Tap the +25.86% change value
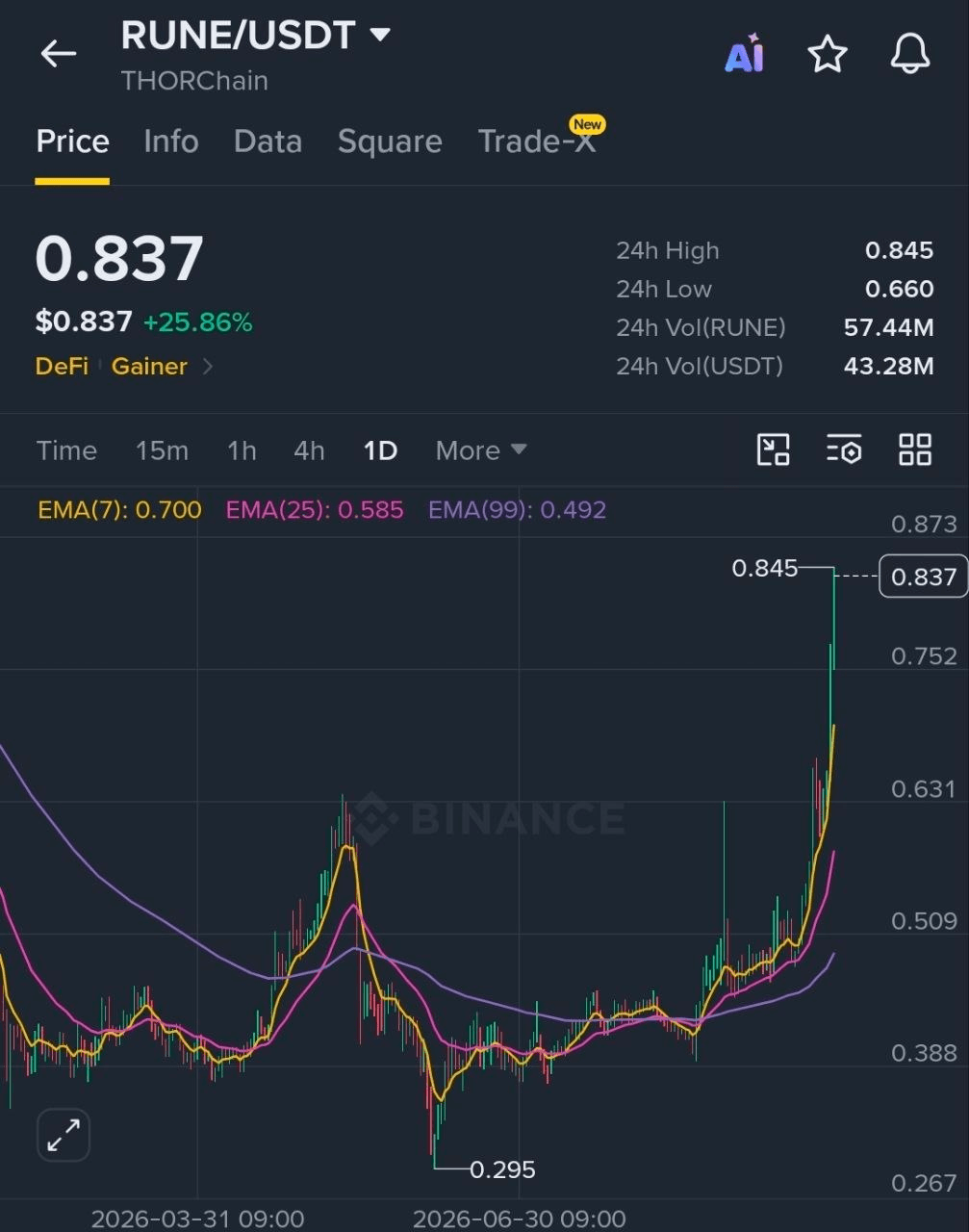The image size is (969, 1232). coord(197,322)
